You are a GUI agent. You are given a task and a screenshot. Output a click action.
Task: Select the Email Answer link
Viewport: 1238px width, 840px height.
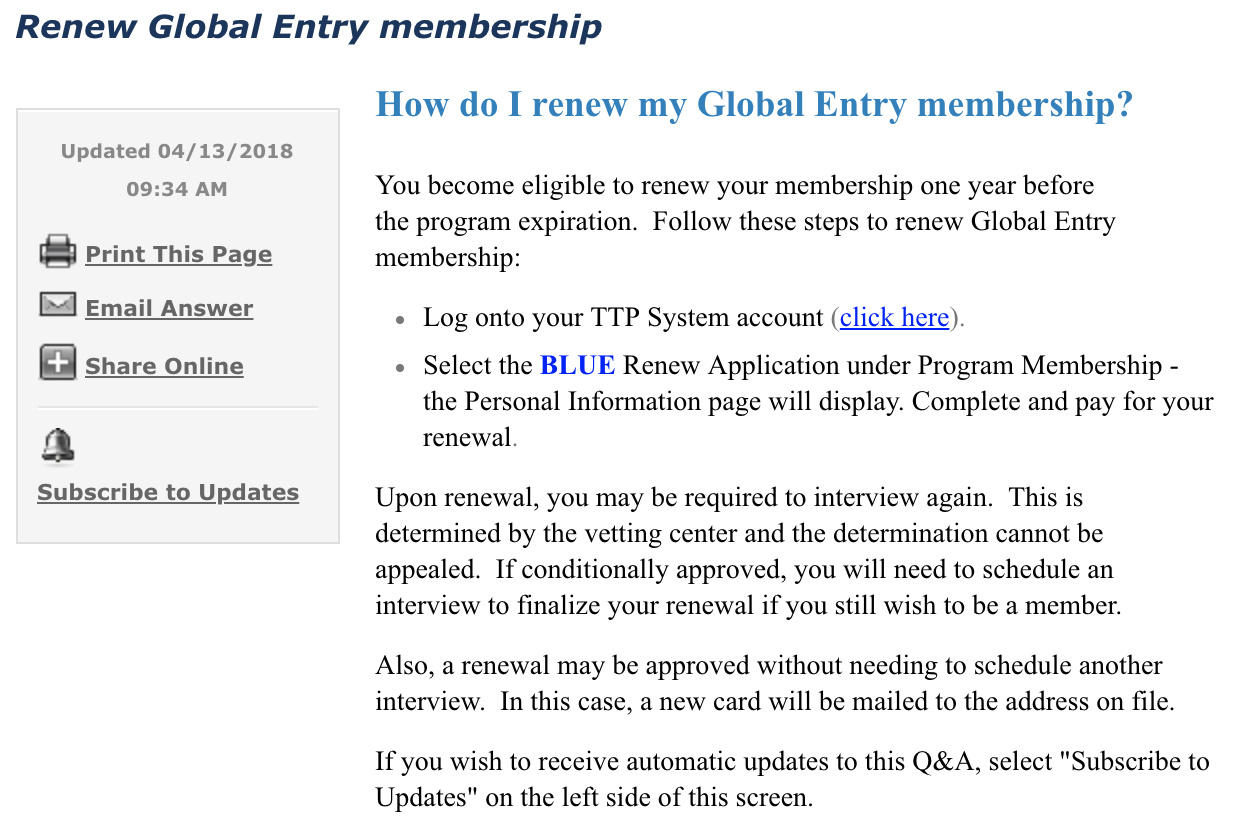point(169,309)
